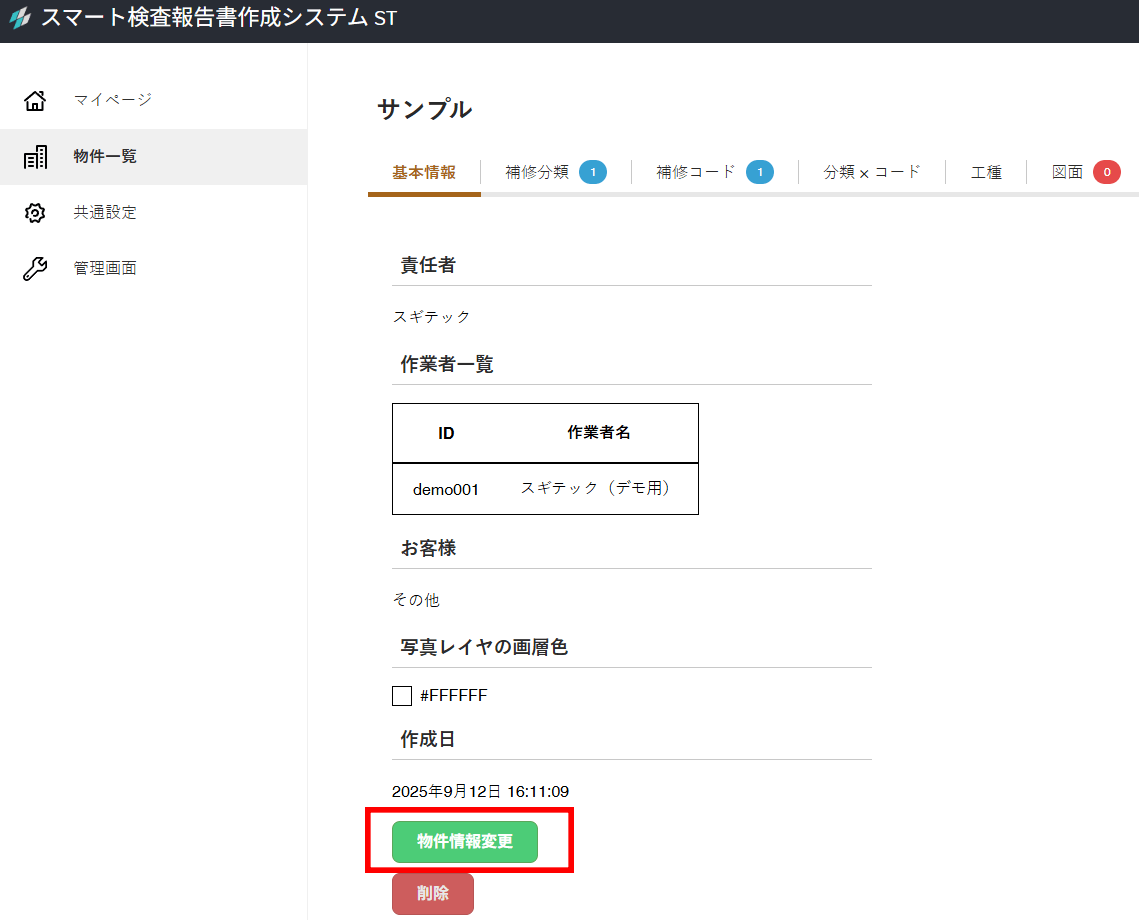Select the demo001 worker table row
This screenshot has width=1139, height=920.
[545, 489]
